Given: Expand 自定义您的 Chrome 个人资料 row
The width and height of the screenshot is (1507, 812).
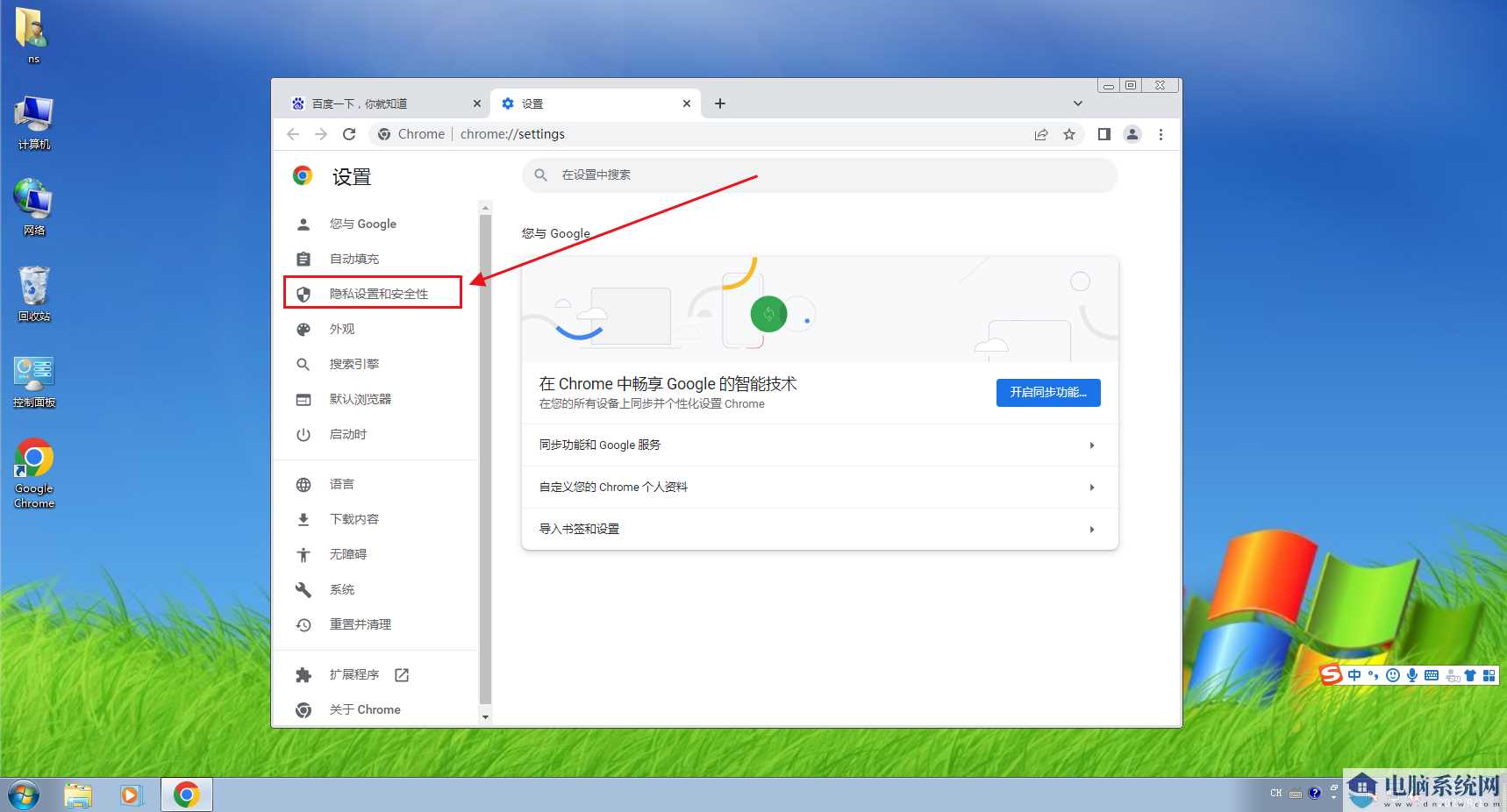Looking at the screenshot, I should click(x=819, y=487).
